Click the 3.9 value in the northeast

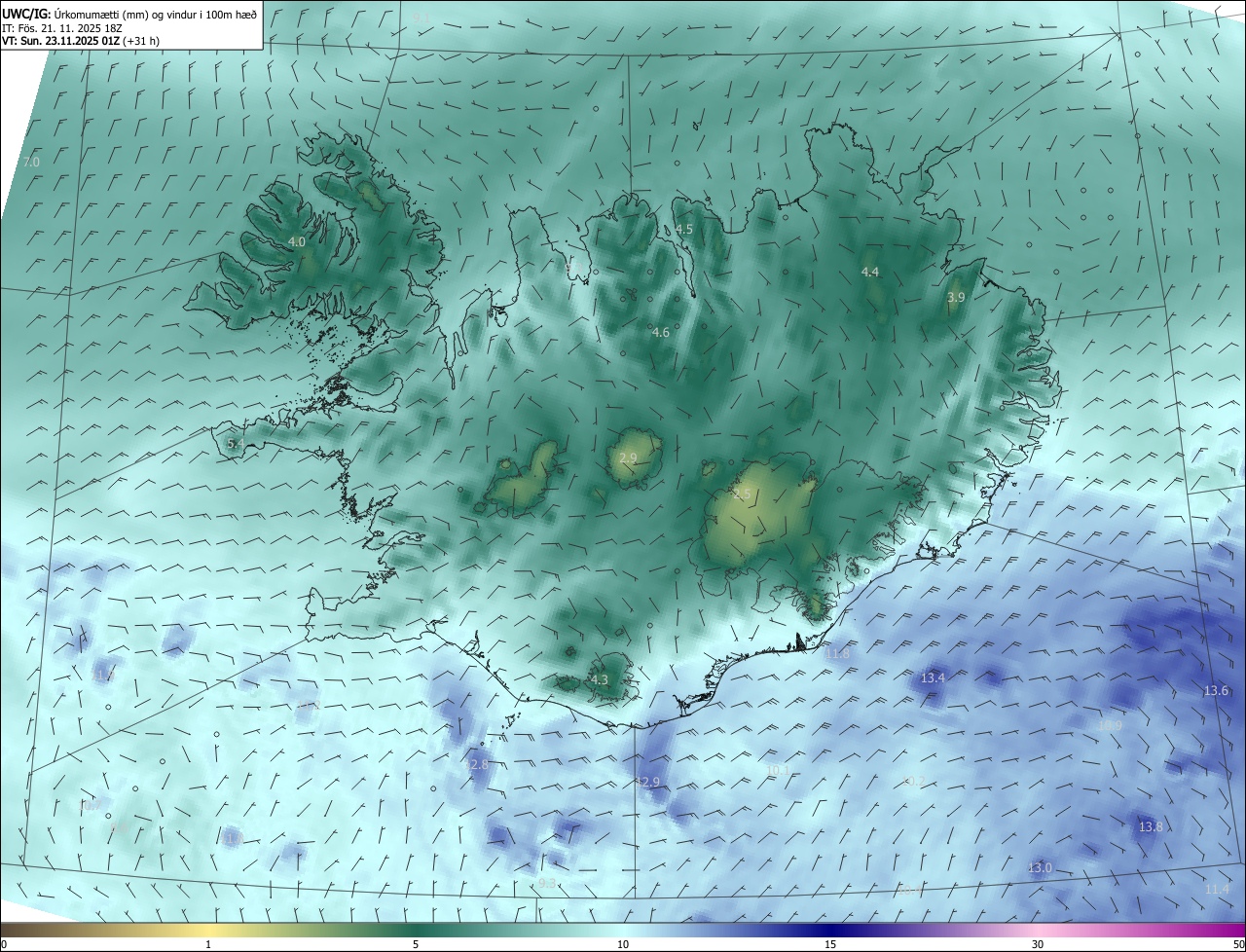956,297
